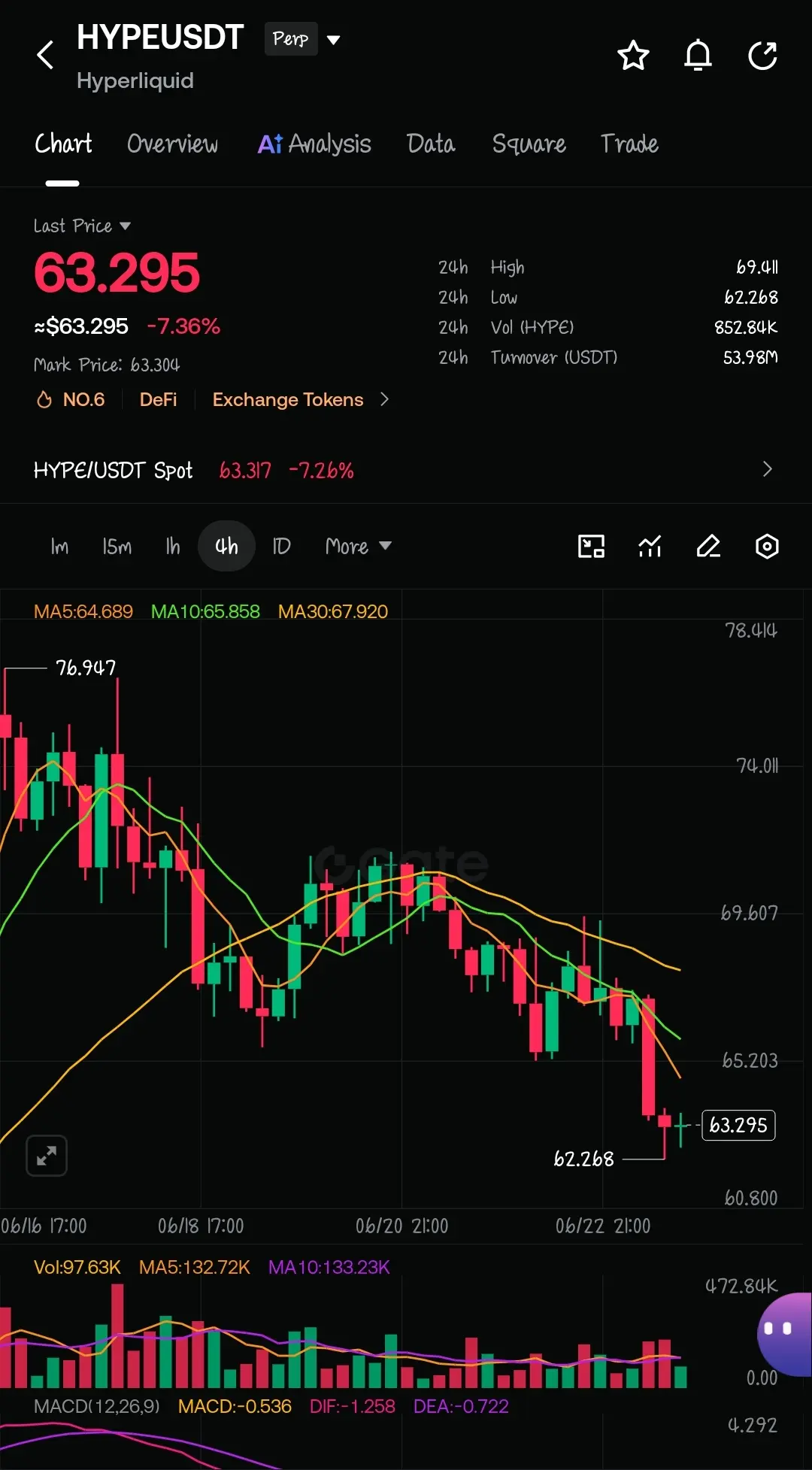Image resolution: width=812 pixels, height=1470 pixels.
Task: Tap the NO.6 hot ranking tag
Action: pyautogui.click(x=71, y=399)
